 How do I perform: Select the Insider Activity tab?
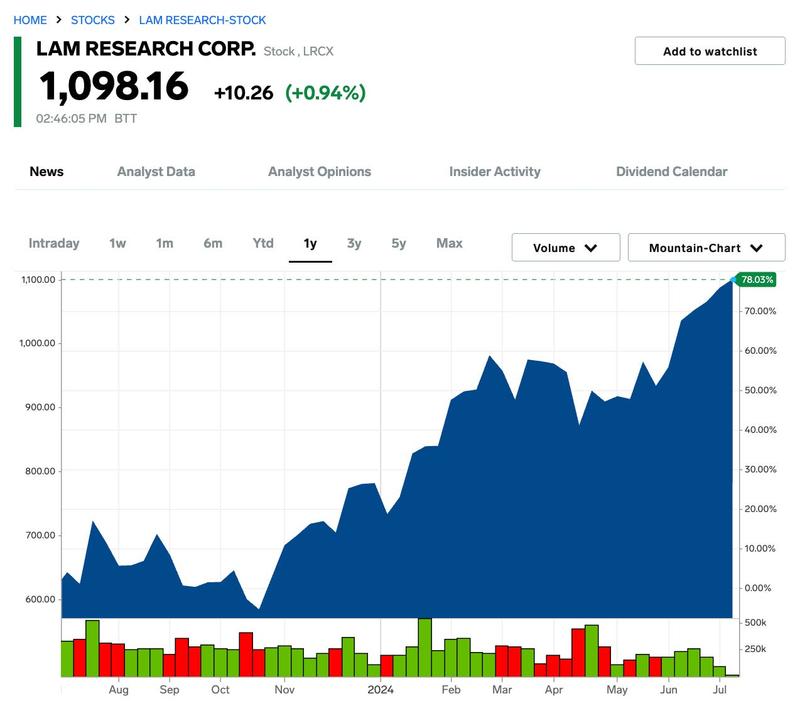[x=495, y=171]
